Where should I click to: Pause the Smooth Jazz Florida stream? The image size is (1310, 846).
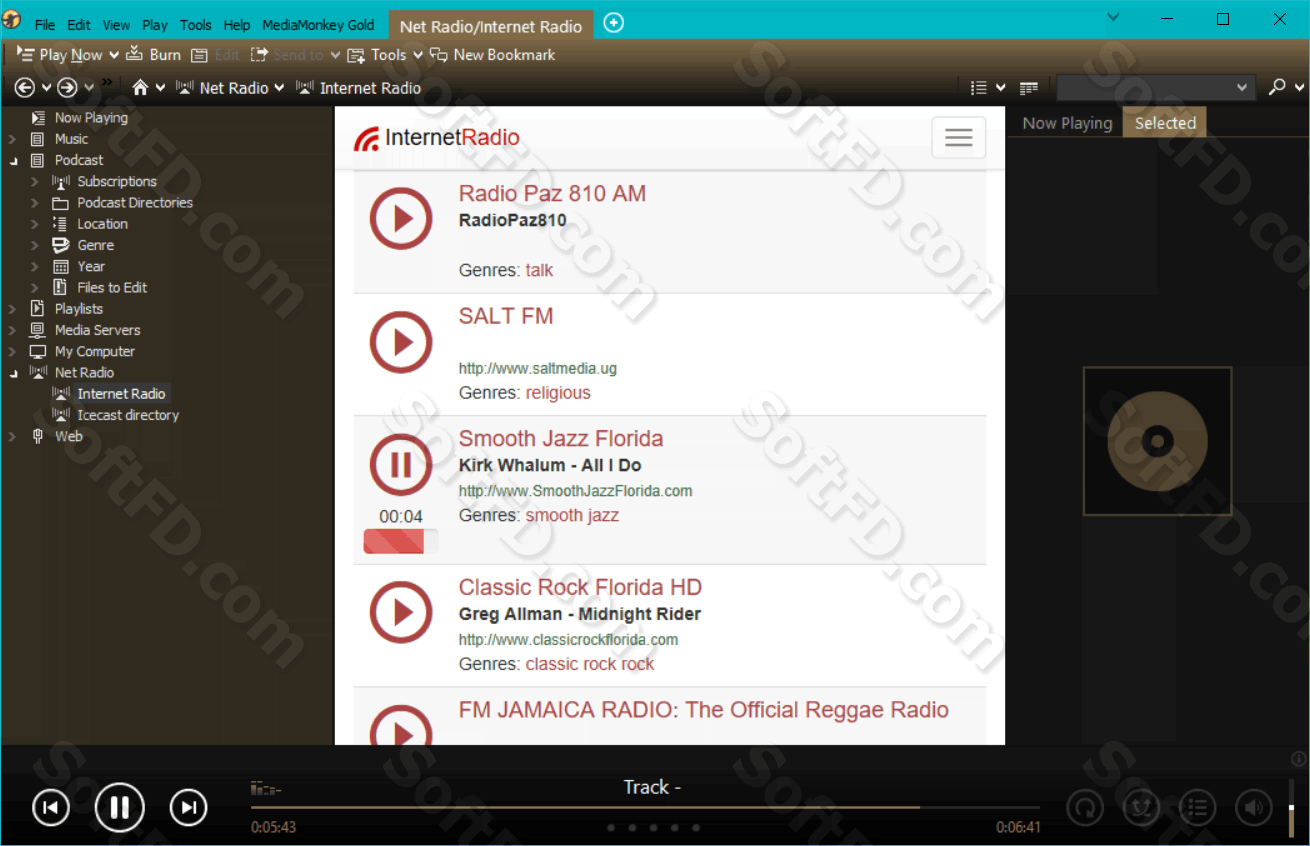pos(401,465)
